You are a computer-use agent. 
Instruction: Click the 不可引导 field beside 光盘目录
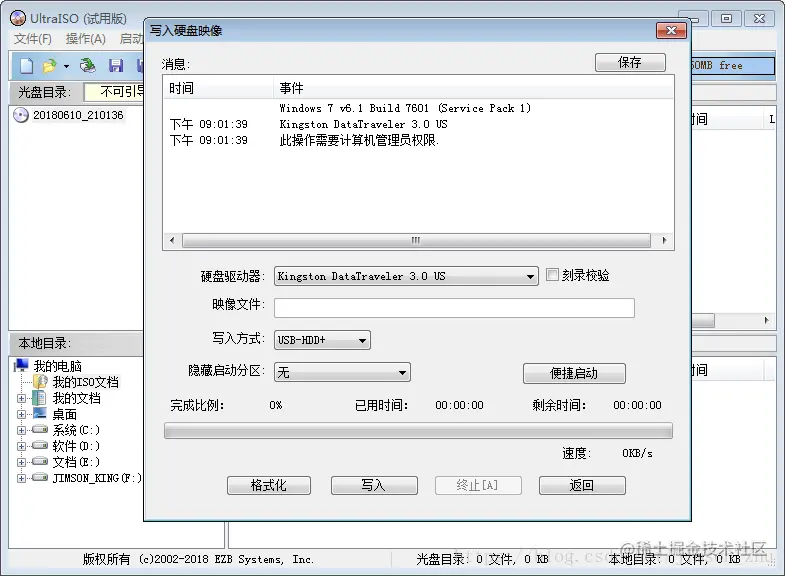click(114, 92)
